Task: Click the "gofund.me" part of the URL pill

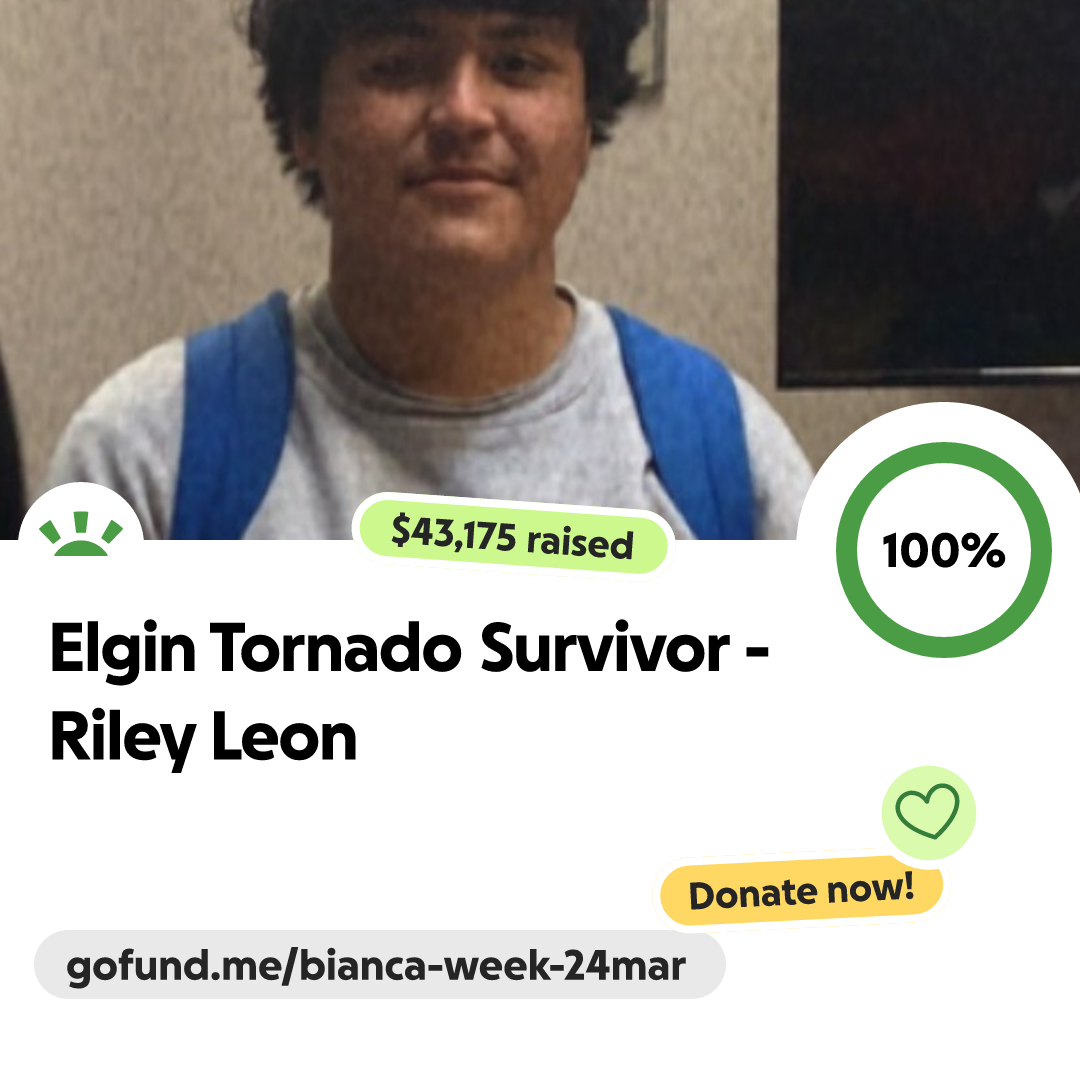Action: coord(171,966)
